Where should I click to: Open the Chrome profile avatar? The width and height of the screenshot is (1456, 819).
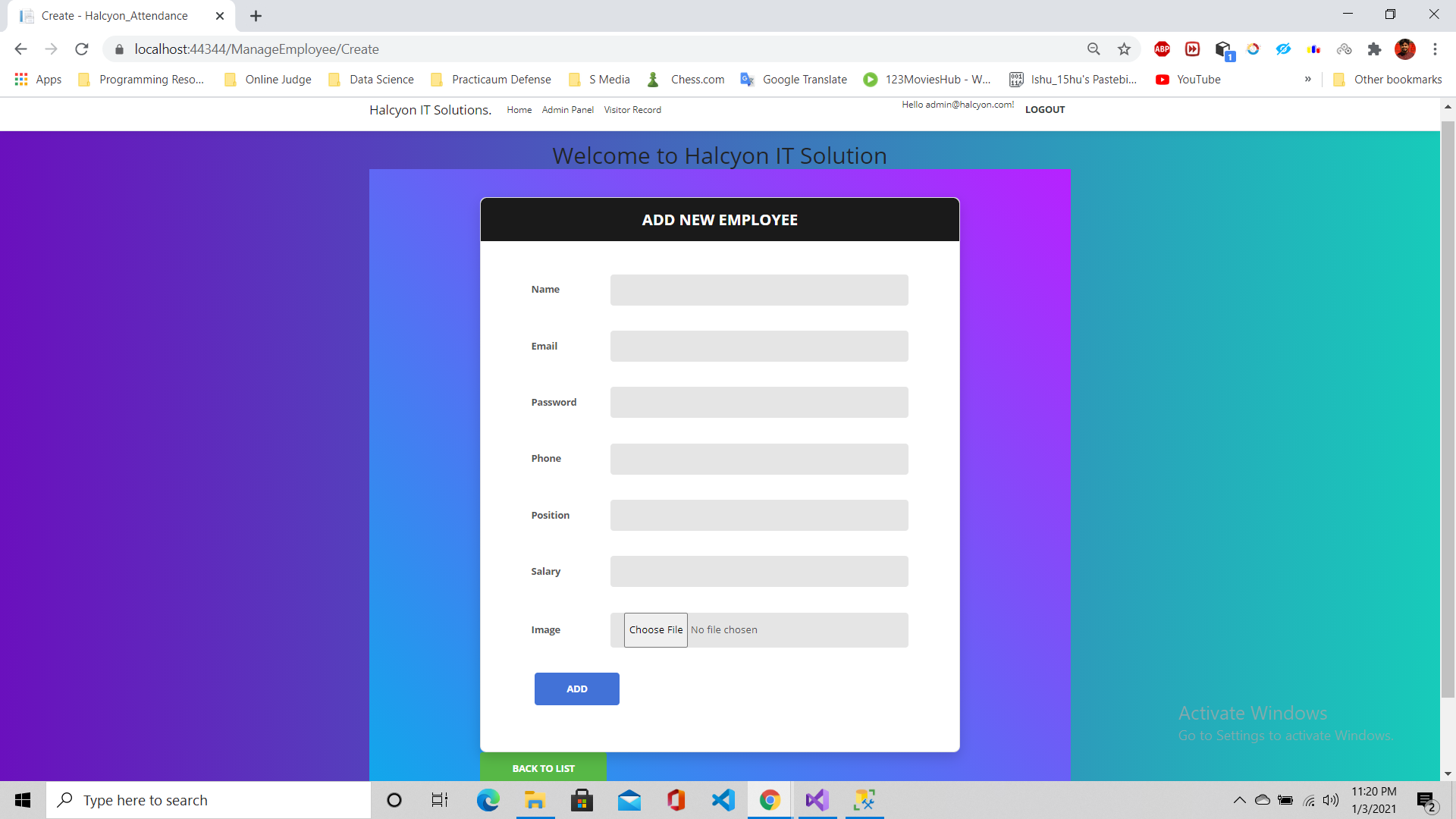pyautogui.click(x=1404, y=49)
